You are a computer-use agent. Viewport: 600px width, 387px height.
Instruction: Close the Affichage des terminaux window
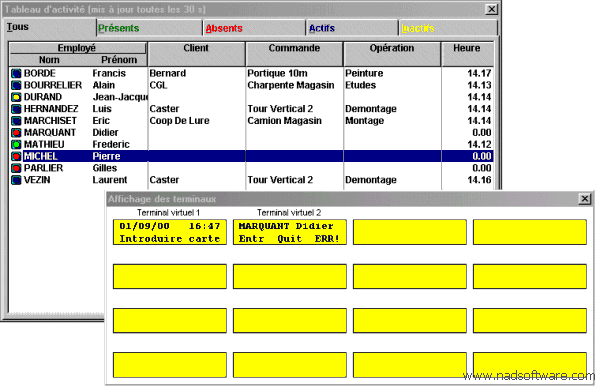pos(585,199)
